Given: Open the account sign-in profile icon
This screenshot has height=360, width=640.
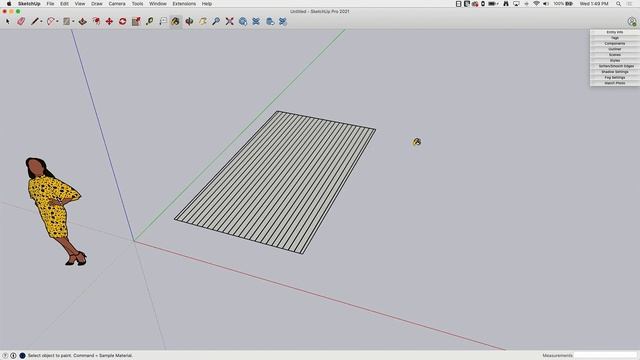Looking at the screenshot, I should click(x=632, y=21).
